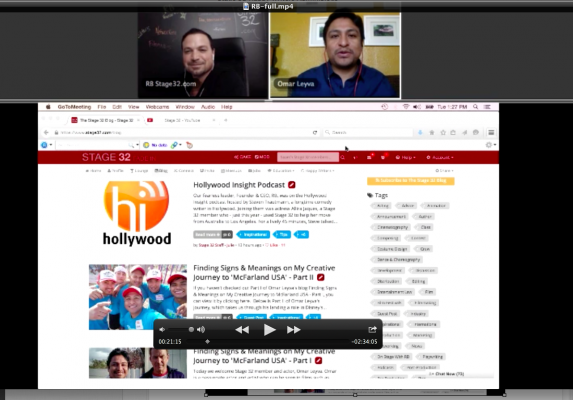The image size is (573, 400).
Task: Click Subscribe to The Stage 32 Blog
Action: pos(411,181)
